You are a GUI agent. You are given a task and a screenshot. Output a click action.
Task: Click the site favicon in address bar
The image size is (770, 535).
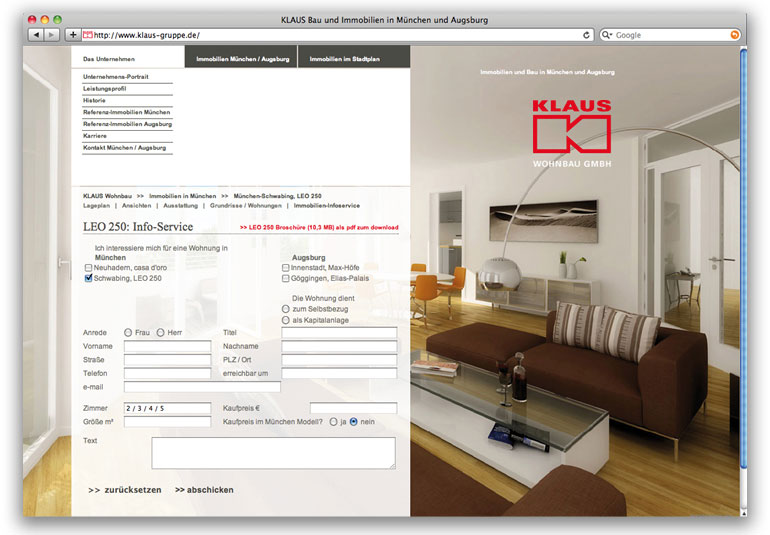point(87,35)
